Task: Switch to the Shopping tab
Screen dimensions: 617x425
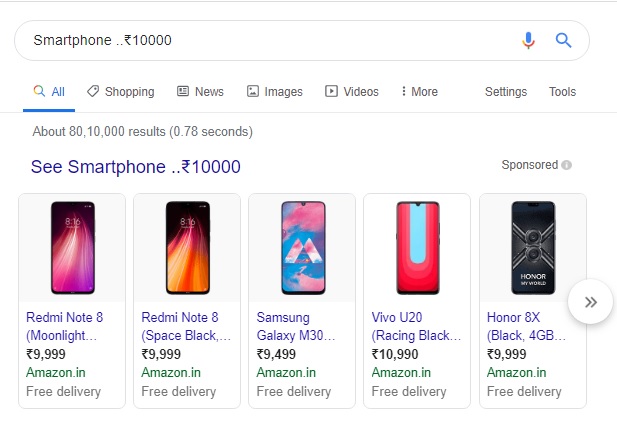Action: click(x=121, y=92)
